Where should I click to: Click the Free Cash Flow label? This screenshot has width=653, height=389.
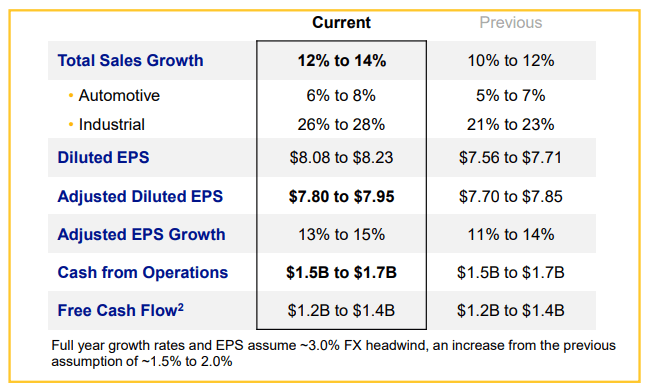(121, 310)
